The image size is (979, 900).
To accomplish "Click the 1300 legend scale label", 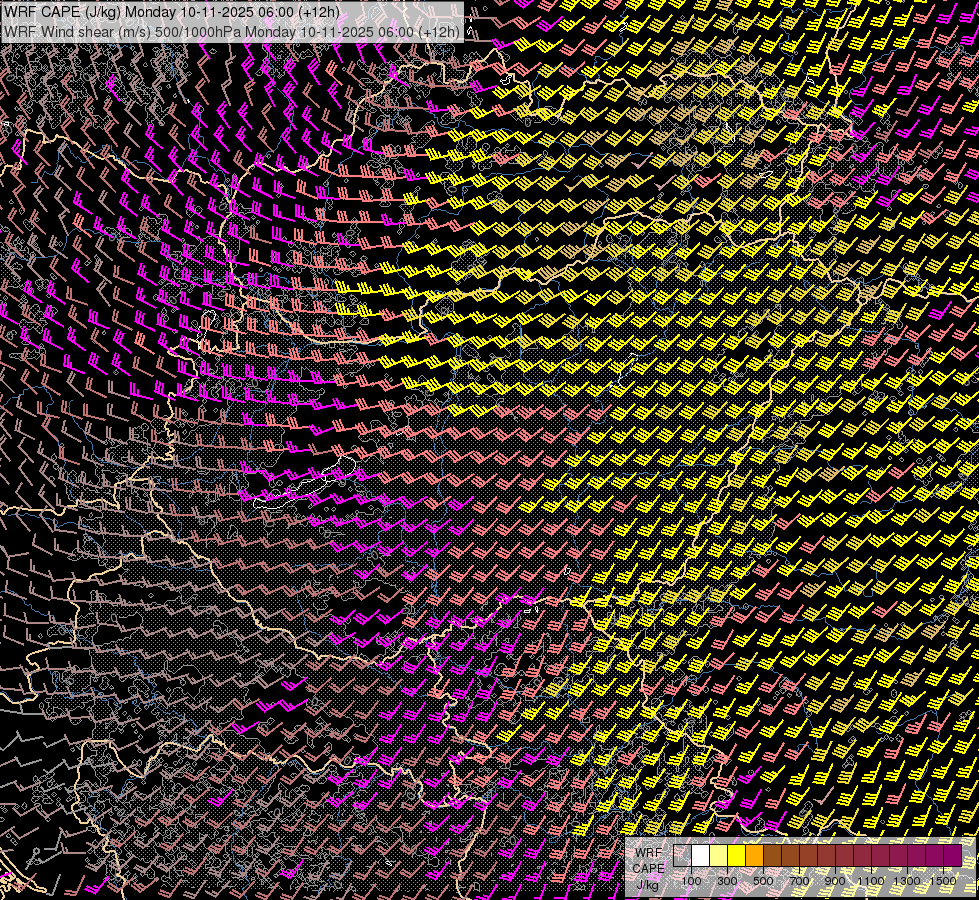I will click(x=907, y=881).
